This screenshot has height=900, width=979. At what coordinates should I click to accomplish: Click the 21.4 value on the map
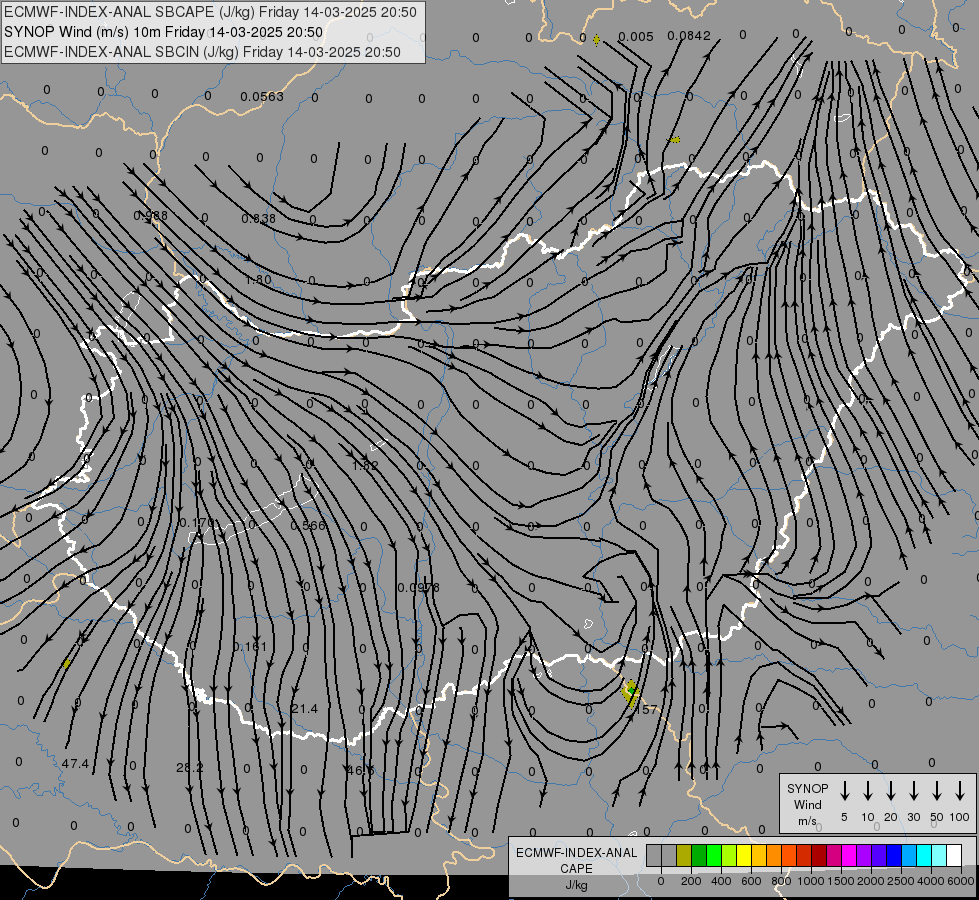tap(304, 708)
